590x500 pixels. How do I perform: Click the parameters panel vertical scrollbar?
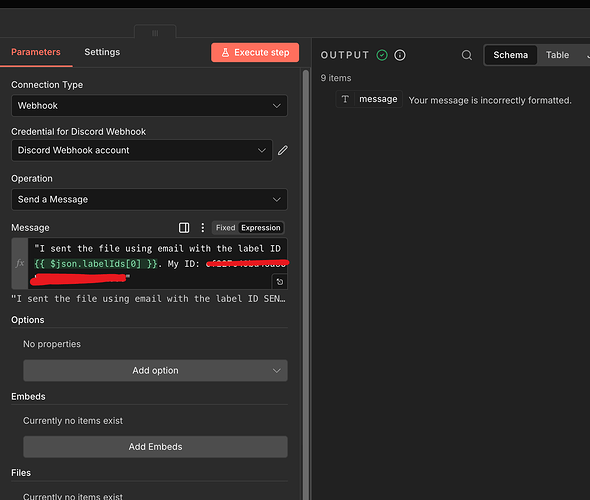coord(306,282)
